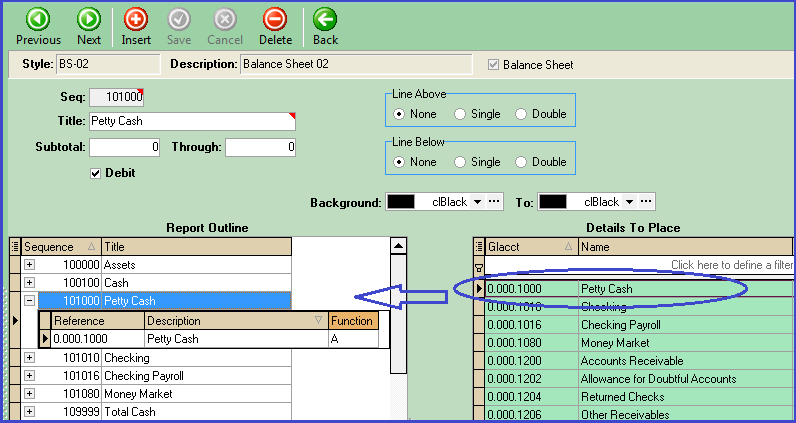Viewport: 796px width, 423px height.
Task: Select the 0.000.1000 reference detail row
Action: coord(215,339)
